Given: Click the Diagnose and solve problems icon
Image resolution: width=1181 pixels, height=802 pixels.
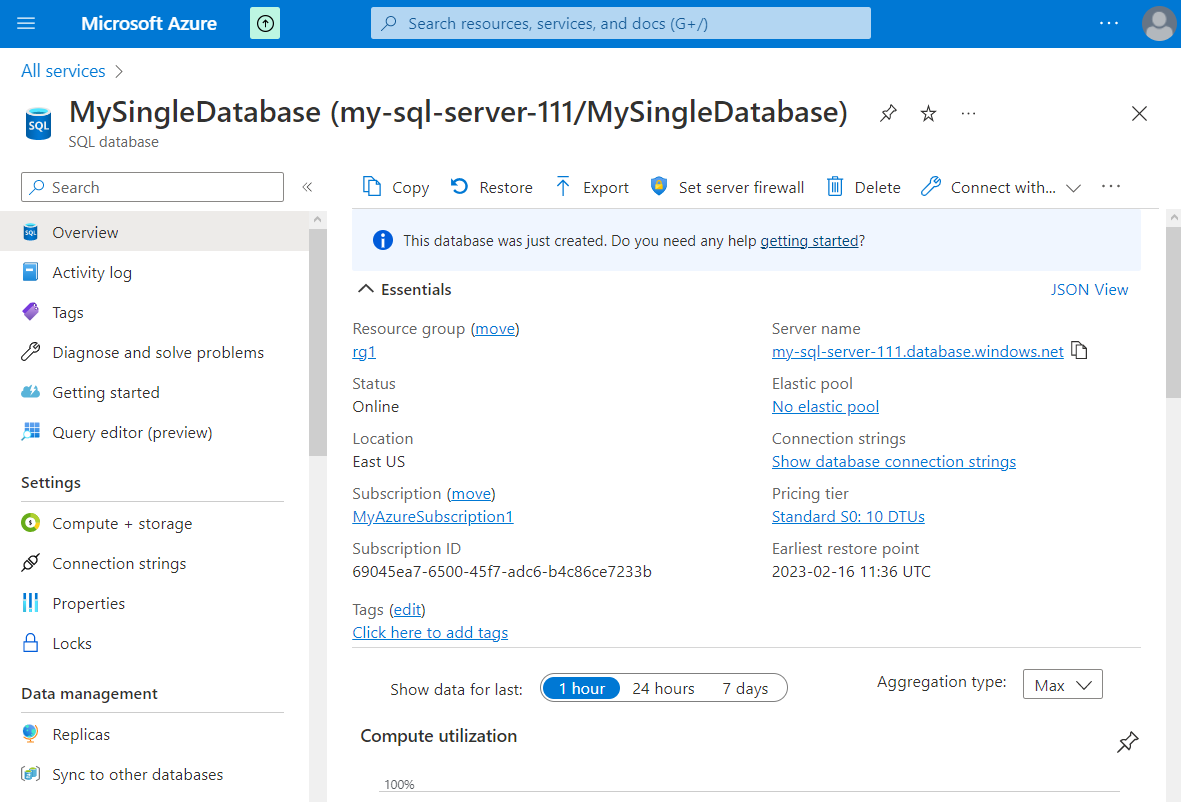Looking at the screenshot, I should pos(30,352).
